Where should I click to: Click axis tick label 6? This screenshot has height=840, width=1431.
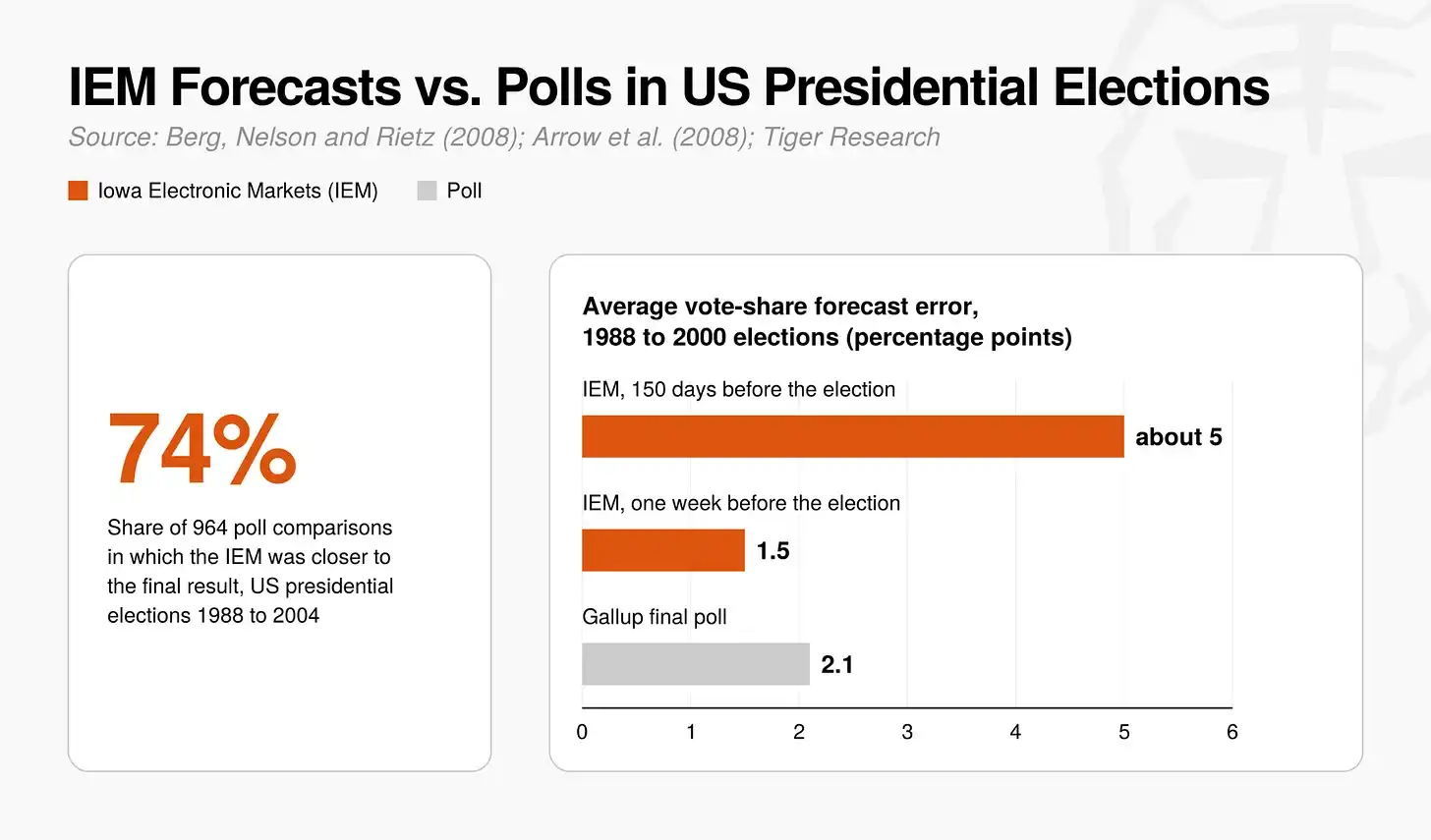click(x=1232, y=732)
